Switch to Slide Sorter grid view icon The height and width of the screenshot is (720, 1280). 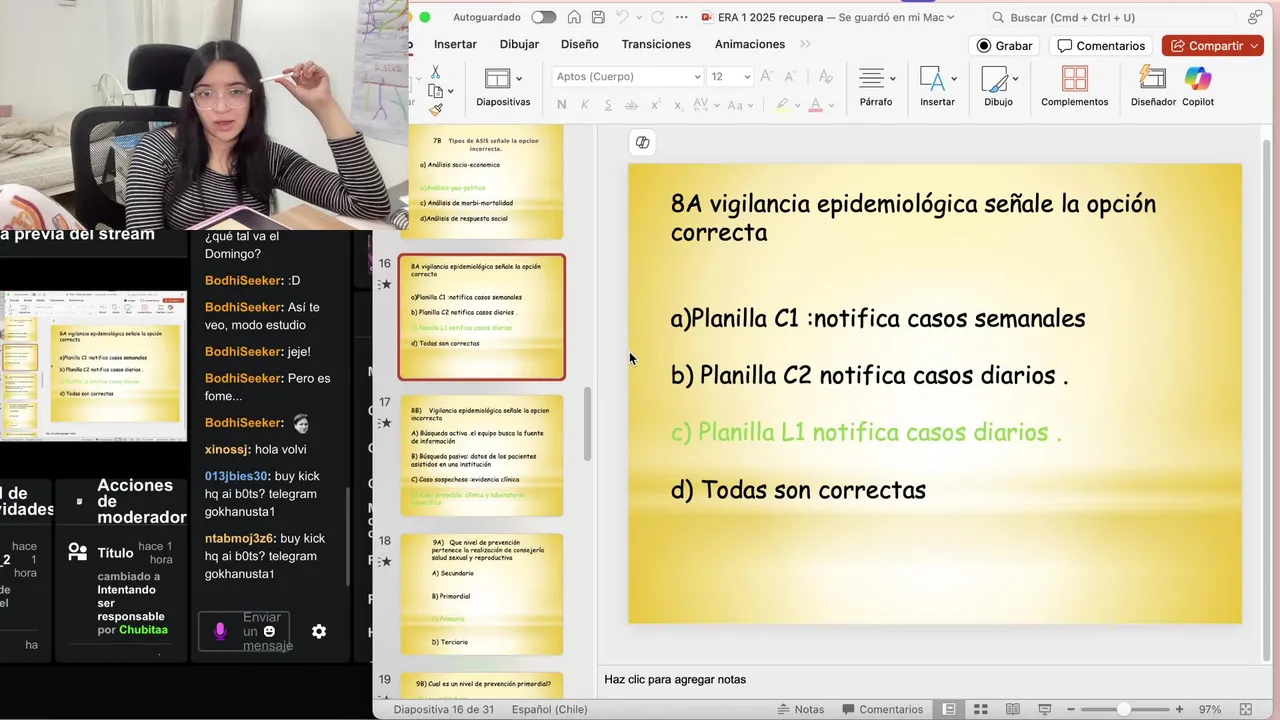[980, 709]
